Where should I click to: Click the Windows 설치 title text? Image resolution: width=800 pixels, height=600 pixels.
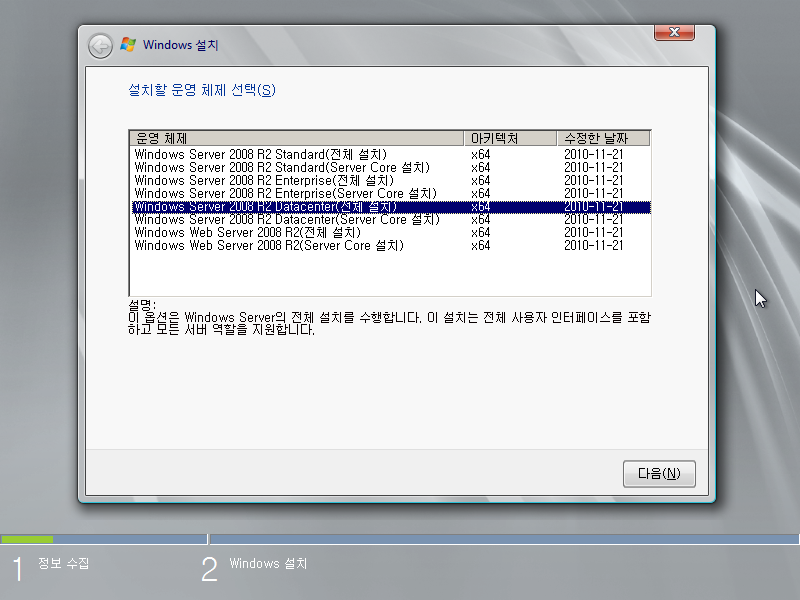pos(181,45)
